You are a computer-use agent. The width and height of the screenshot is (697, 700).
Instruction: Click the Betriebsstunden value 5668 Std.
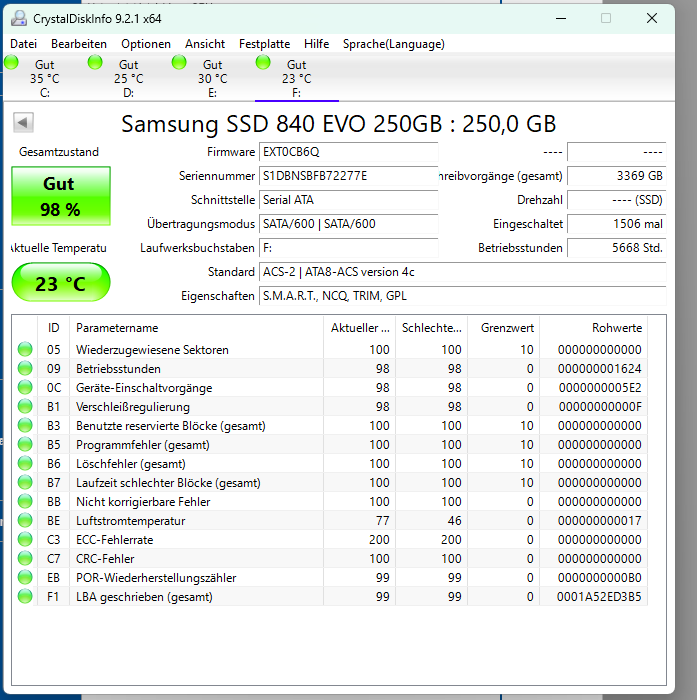(x=617, y=248)
